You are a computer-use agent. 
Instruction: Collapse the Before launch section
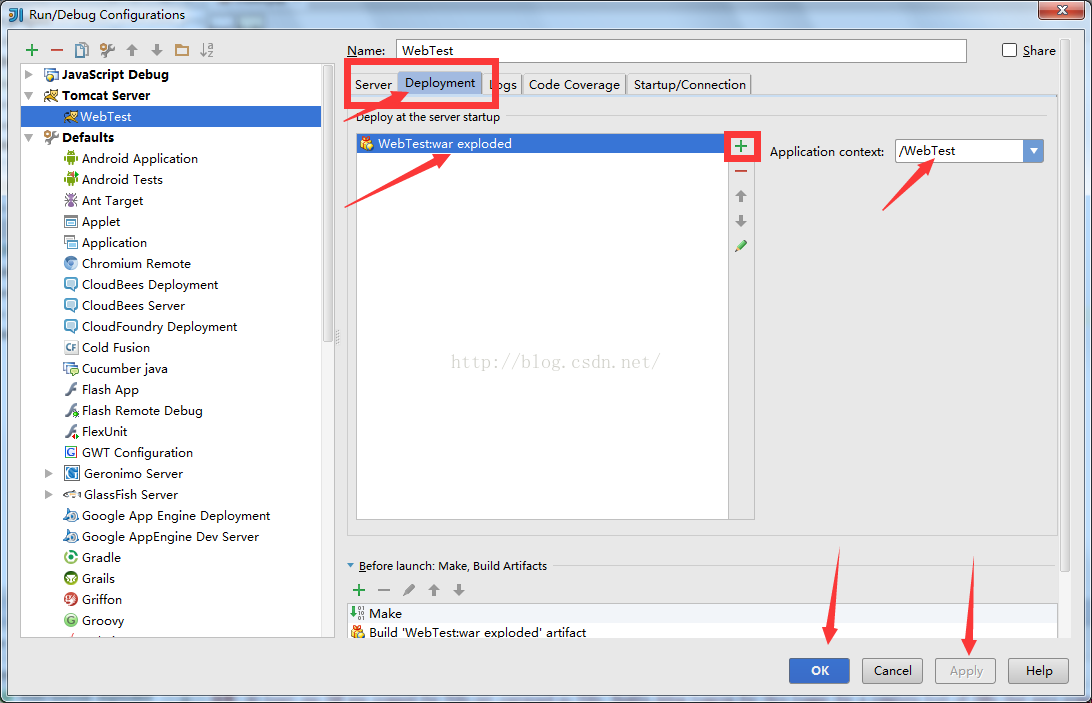point(351,566)
